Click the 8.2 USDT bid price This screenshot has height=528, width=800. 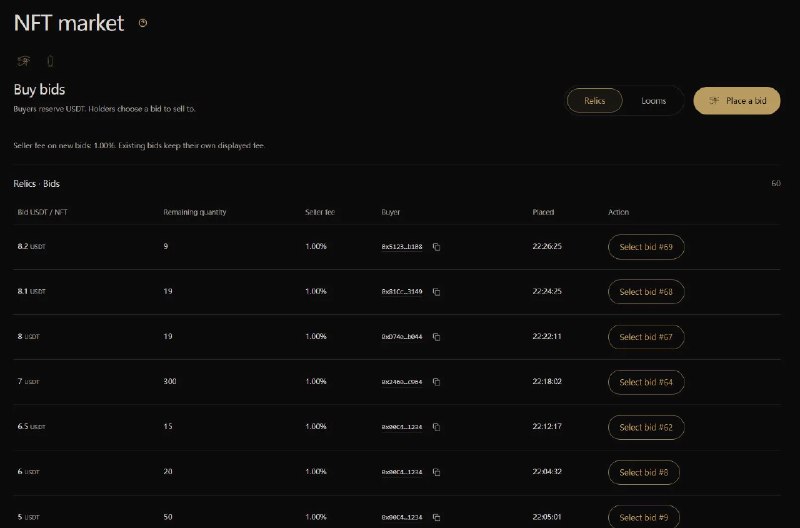(x=32, y=246)
